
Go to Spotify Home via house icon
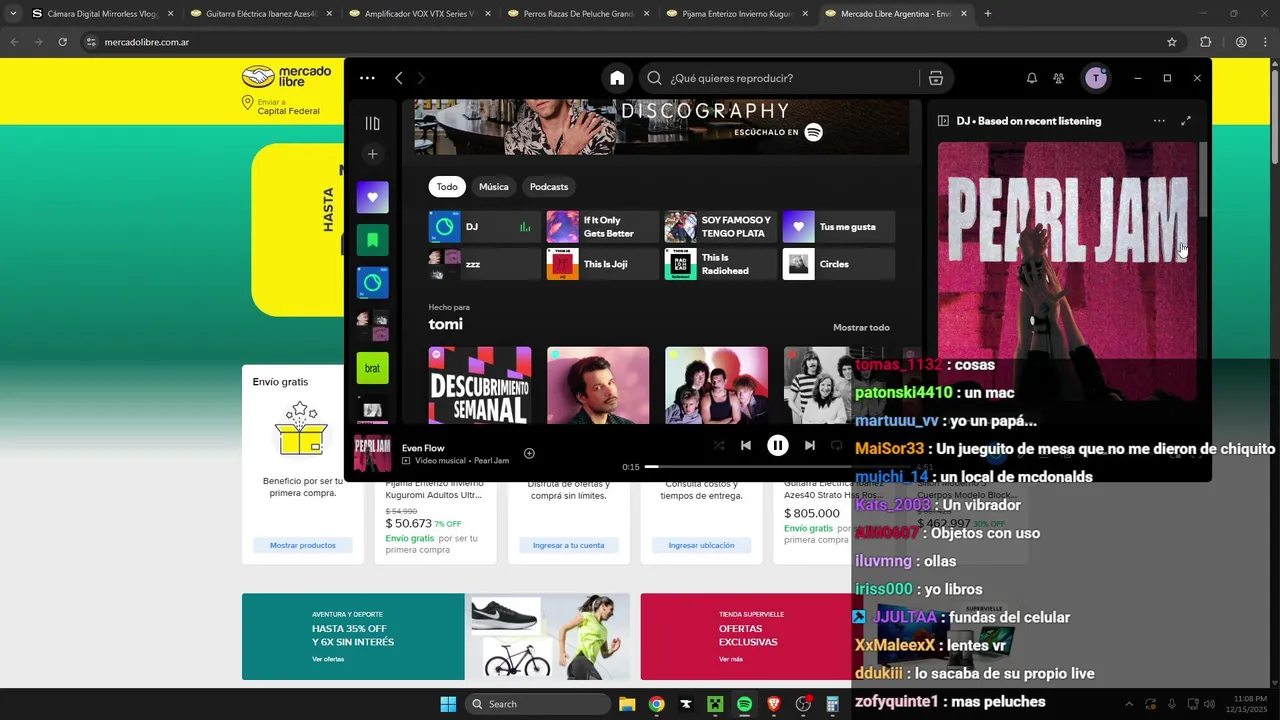pos(617,78)
